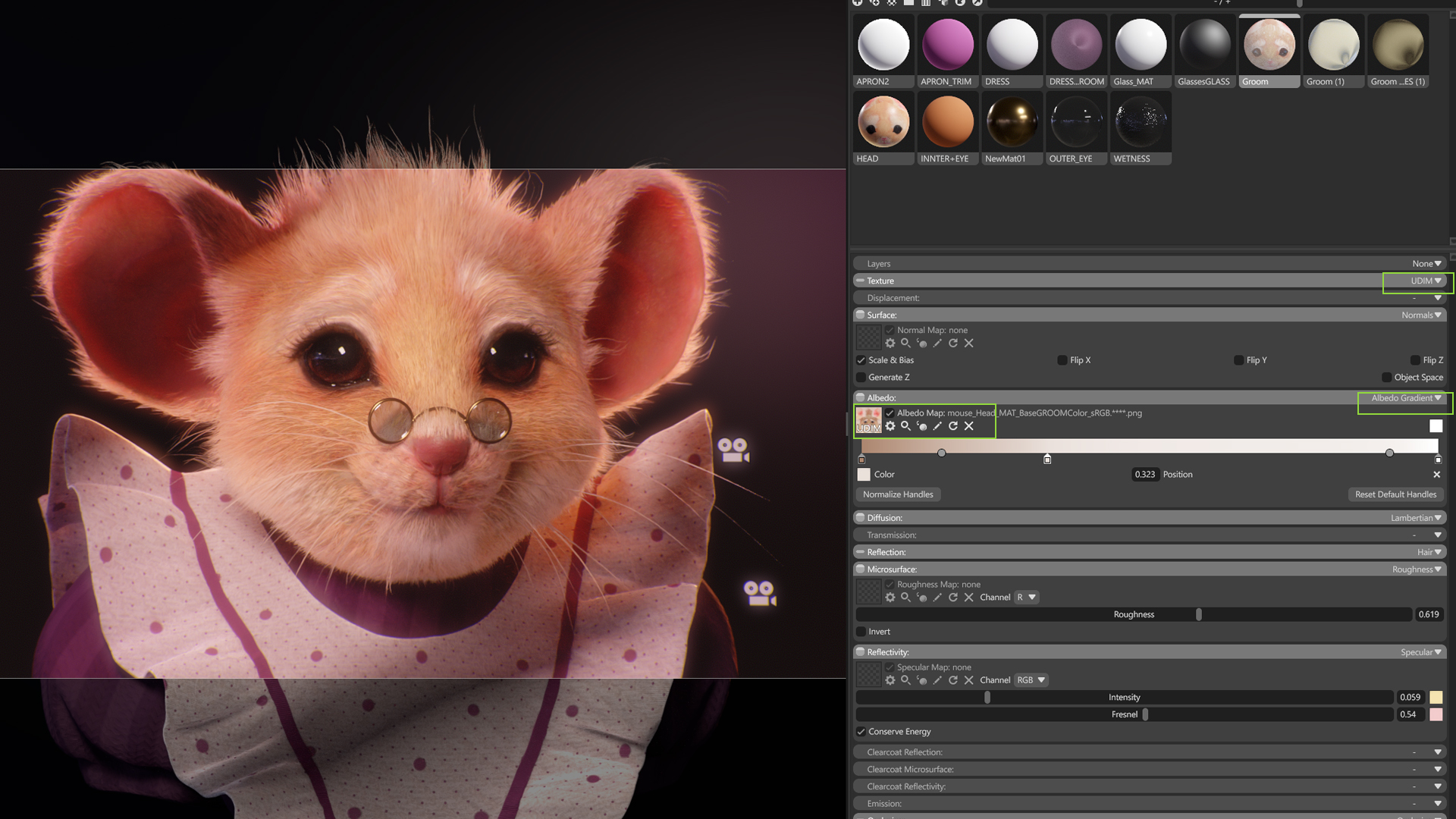Reload the Specular Map texture

953,680
